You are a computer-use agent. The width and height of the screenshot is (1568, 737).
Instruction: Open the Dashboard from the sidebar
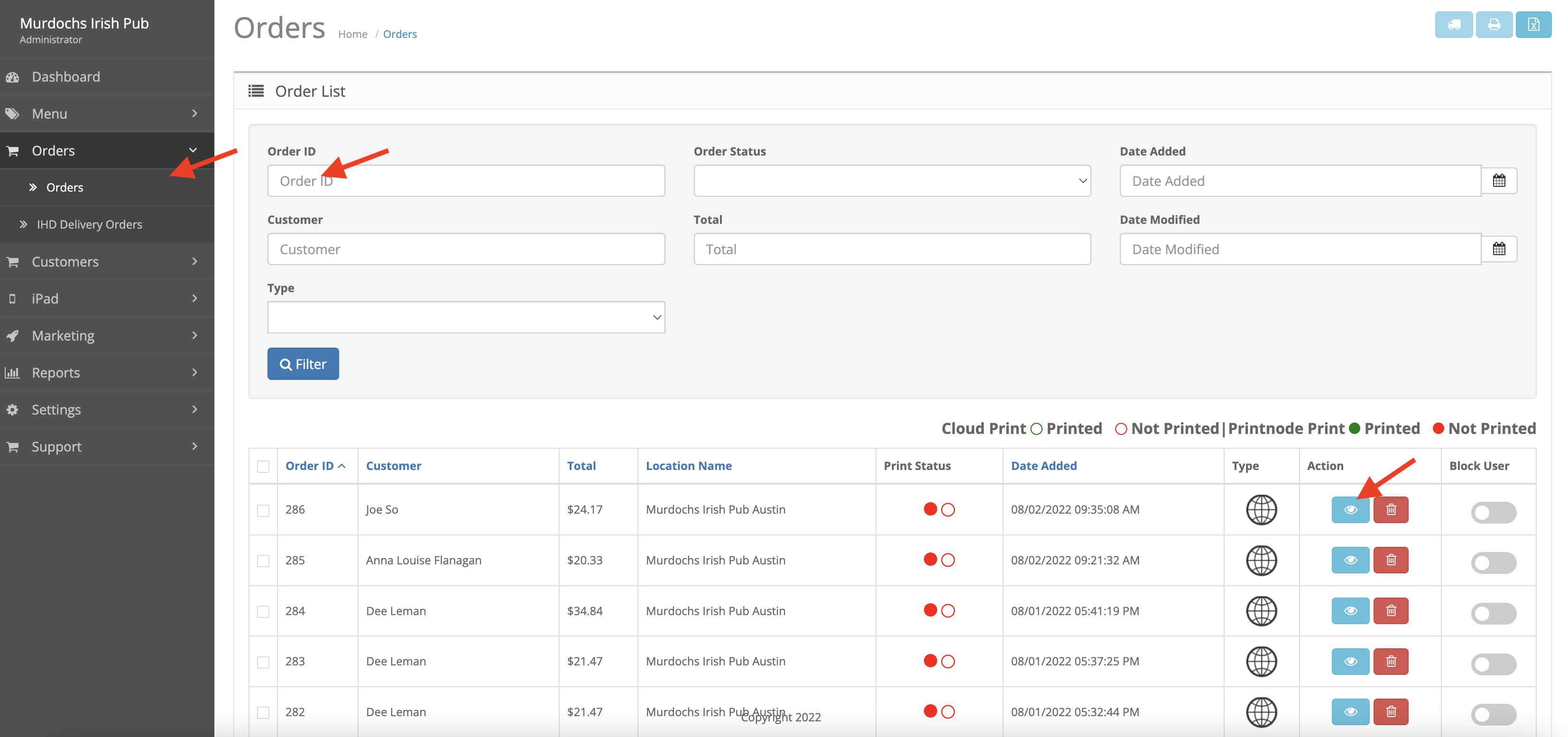(66, 76)
